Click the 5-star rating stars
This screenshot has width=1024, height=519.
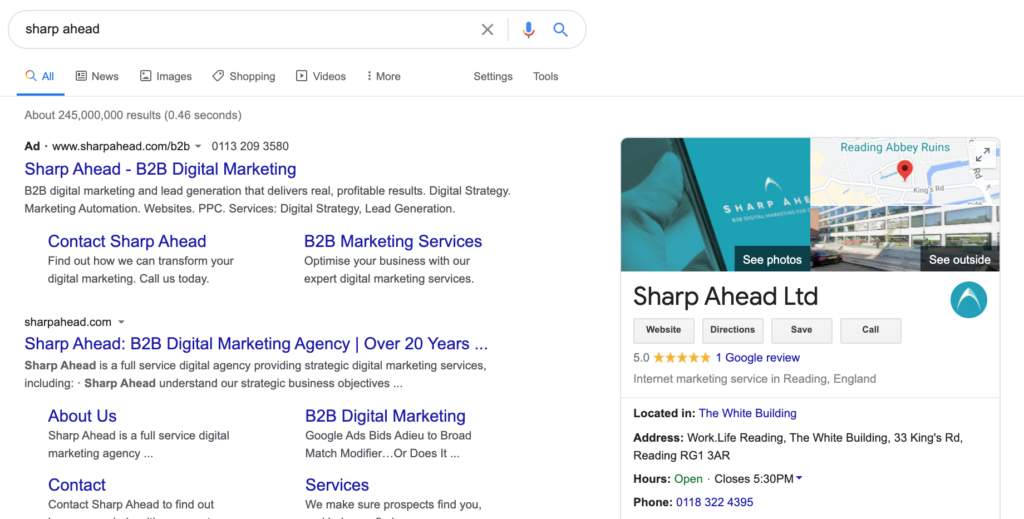(x=682, y=358)
